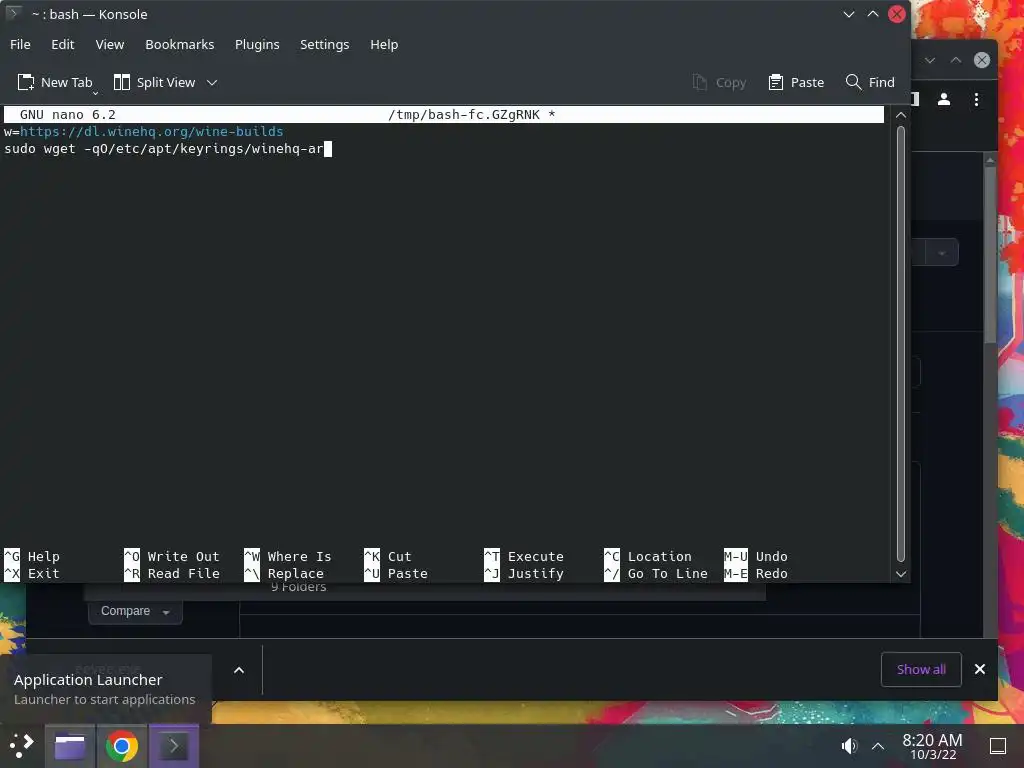This screenshot has height=768, width=1024.
Task: Open the Compare dropdown in background window
Action: pyautogui.click(x=135, y=611)
